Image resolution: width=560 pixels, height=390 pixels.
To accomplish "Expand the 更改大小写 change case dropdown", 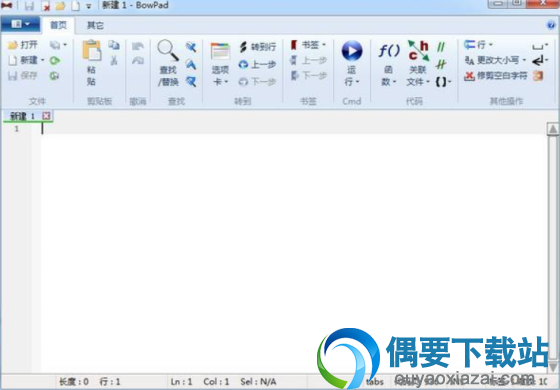I will pos(524,60).
